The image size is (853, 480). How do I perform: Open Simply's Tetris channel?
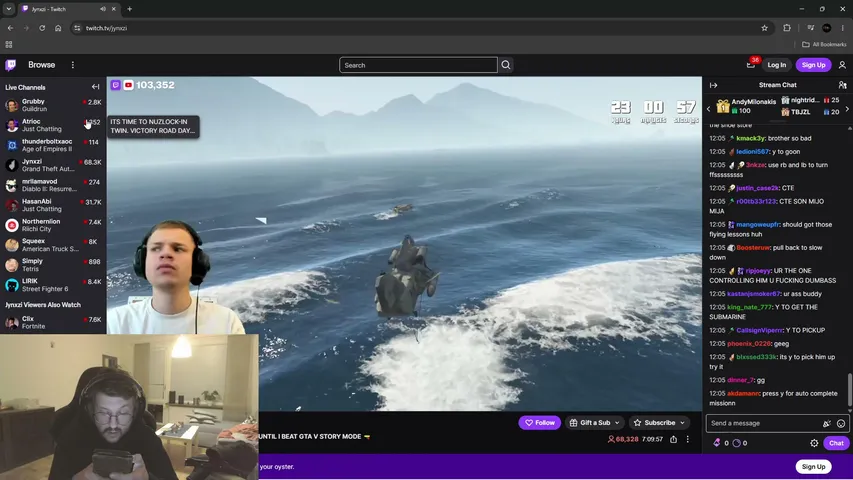[x=53, y=265]
